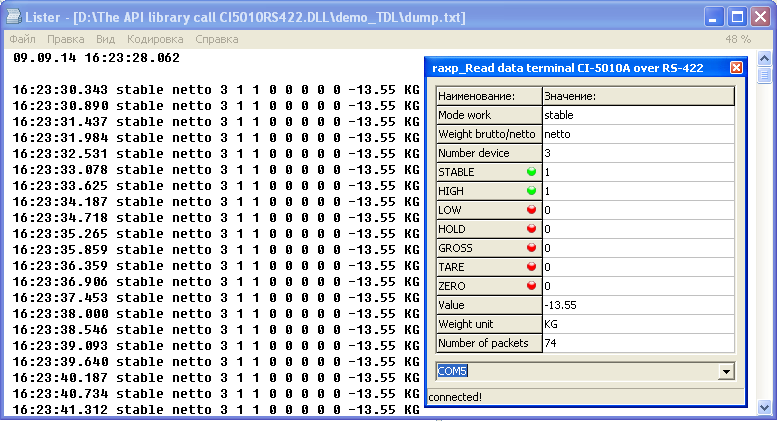Viewport: 777px width, 421px height.
Task: Open the Кодировка menu
Action: (155, 39)
